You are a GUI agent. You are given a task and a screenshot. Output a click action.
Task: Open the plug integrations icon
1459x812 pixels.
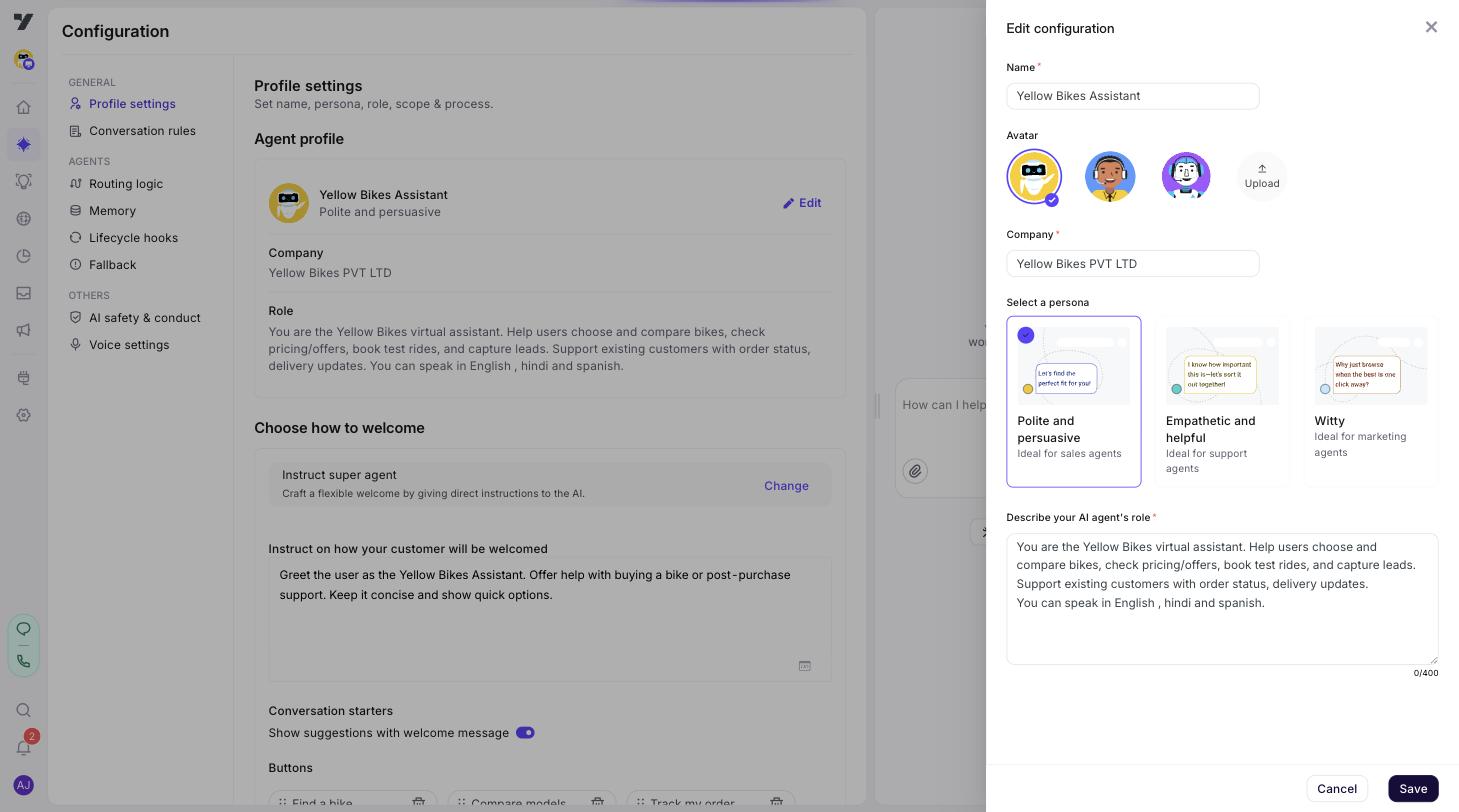(23, 378)
